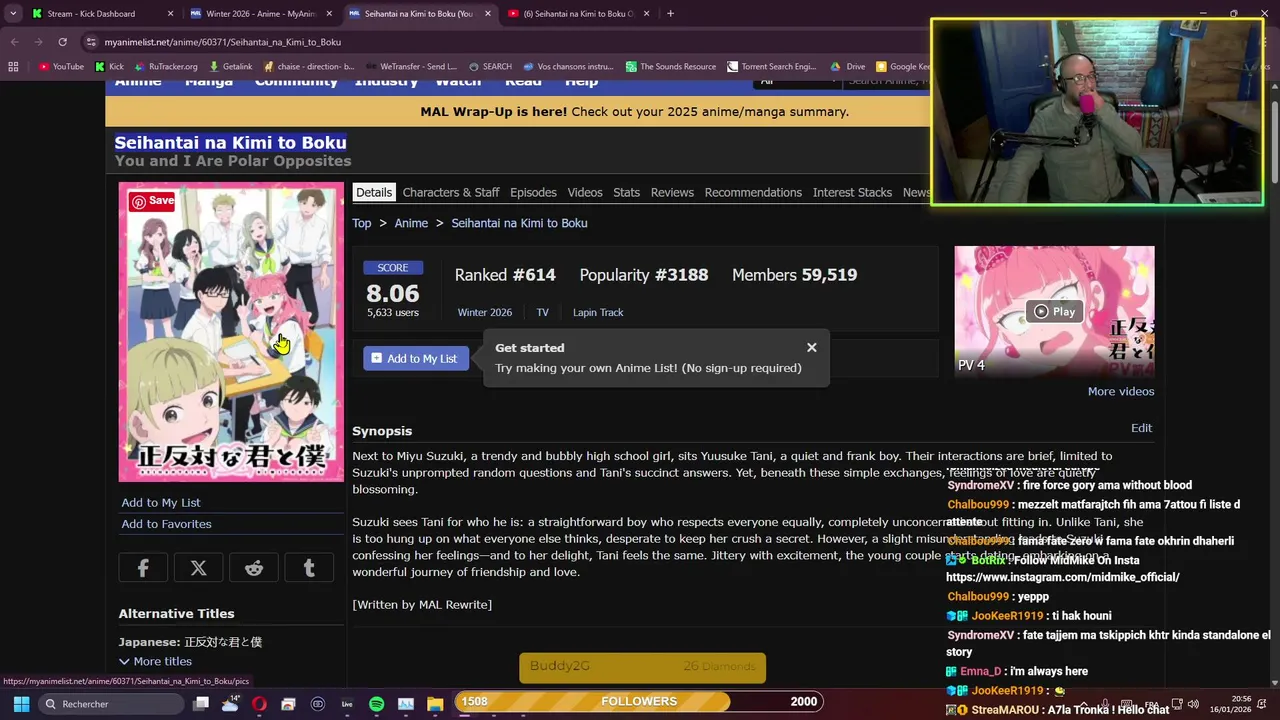1280x720 pixels.
Task: Edit the synopsis via Edit link
Action: coord(1141,428)
